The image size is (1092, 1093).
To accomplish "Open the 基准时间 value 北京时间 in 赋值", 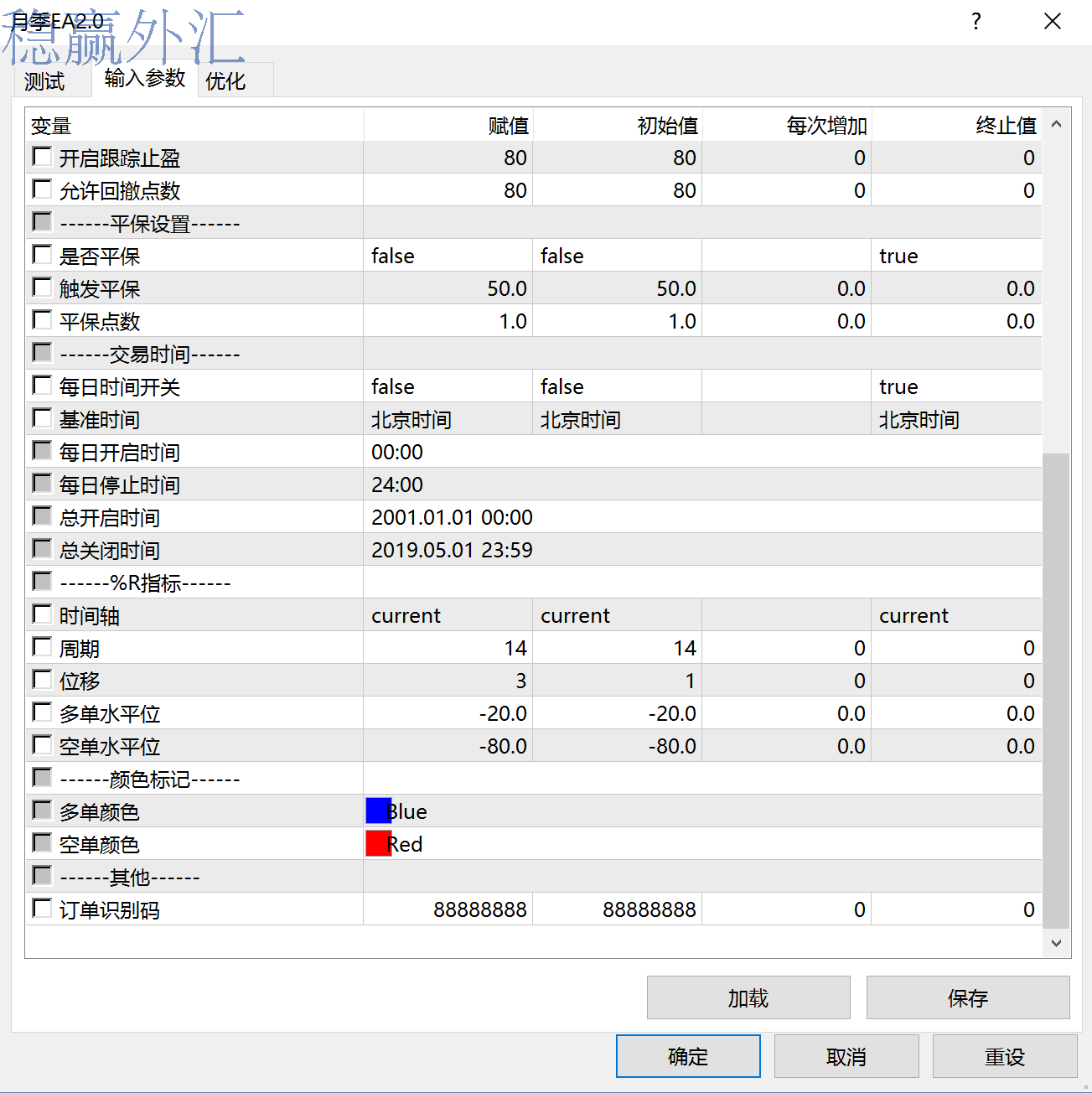I will (448, 418).
